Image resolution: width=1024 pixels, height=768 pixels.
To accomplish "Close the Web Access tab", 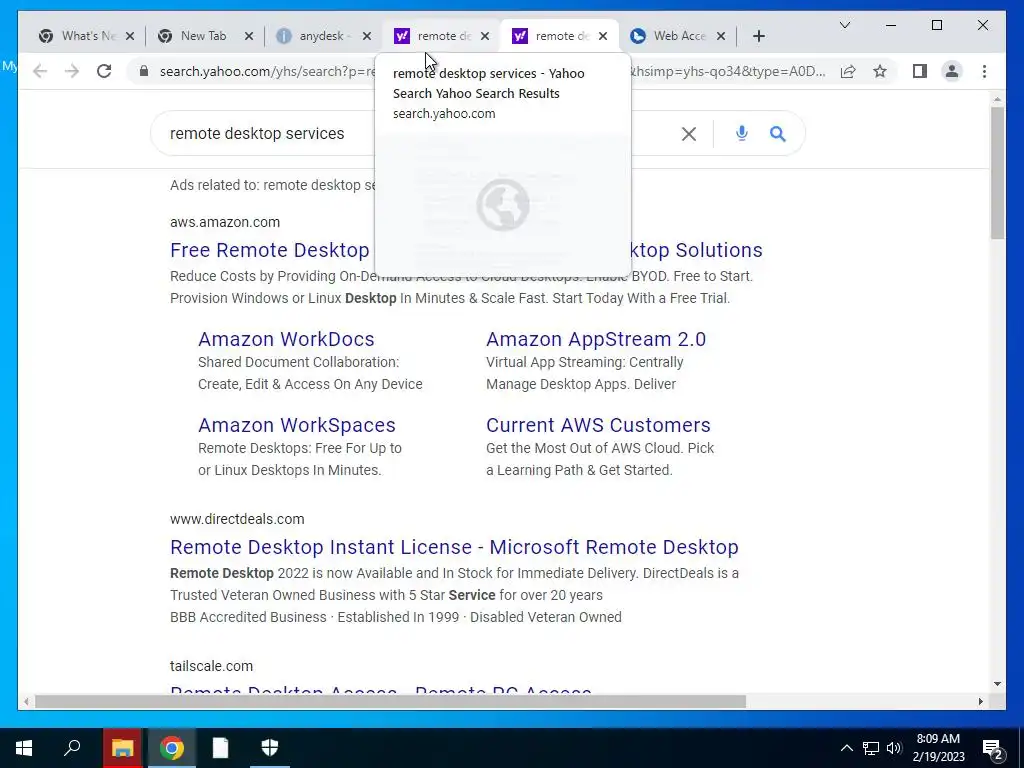I will (721, 36).
